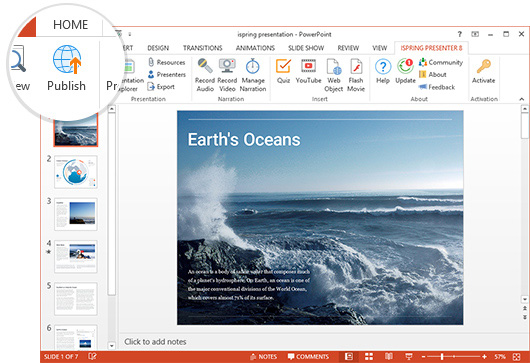The image size is (530, 363).
Task: Open Ribbon Display Options
Action: point(475,34)
